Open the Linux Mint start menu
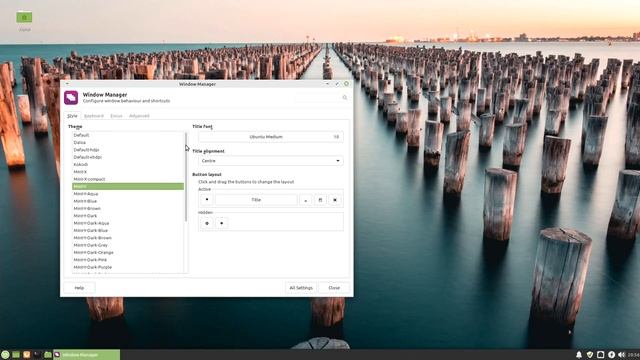The image size is (640, 360). pos(5,355)
